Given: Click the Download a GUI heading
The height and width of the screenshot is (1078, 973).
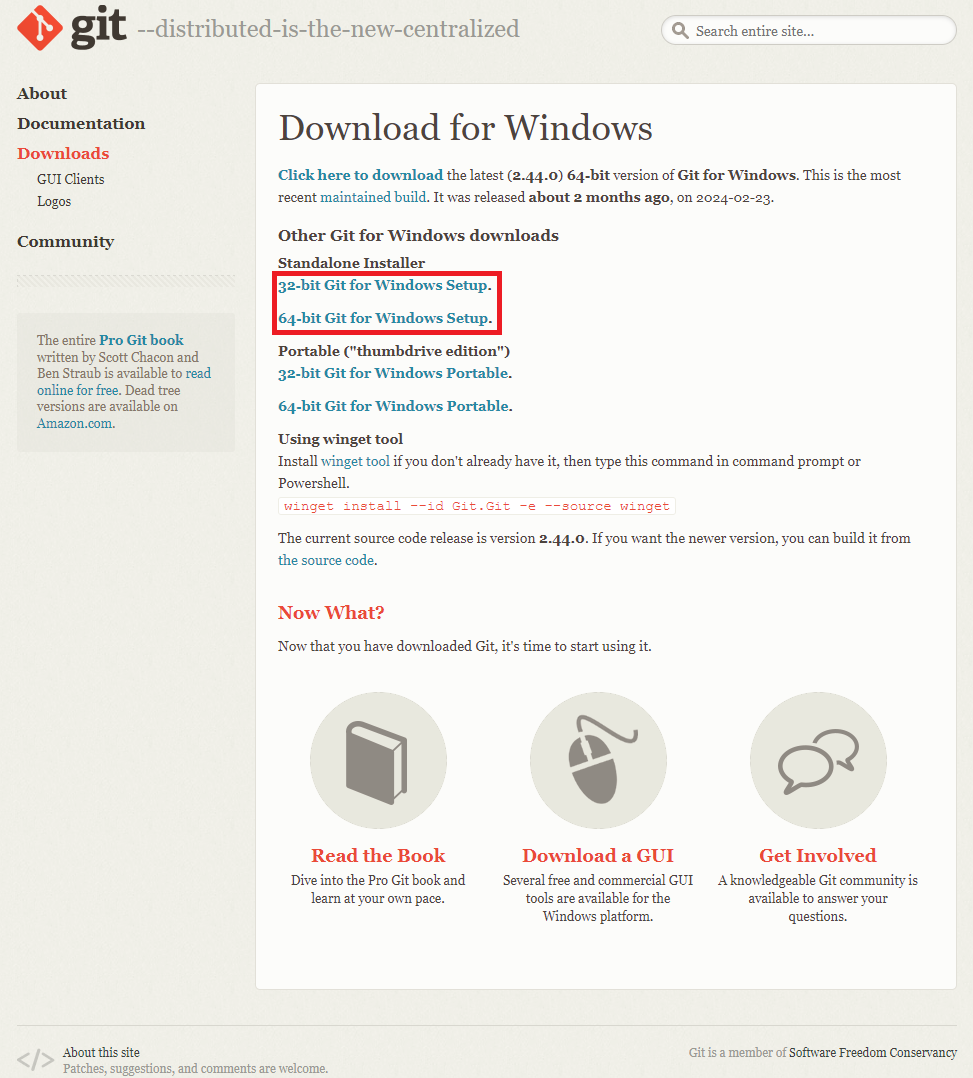Looking at the screenshot, I should 598,855.
